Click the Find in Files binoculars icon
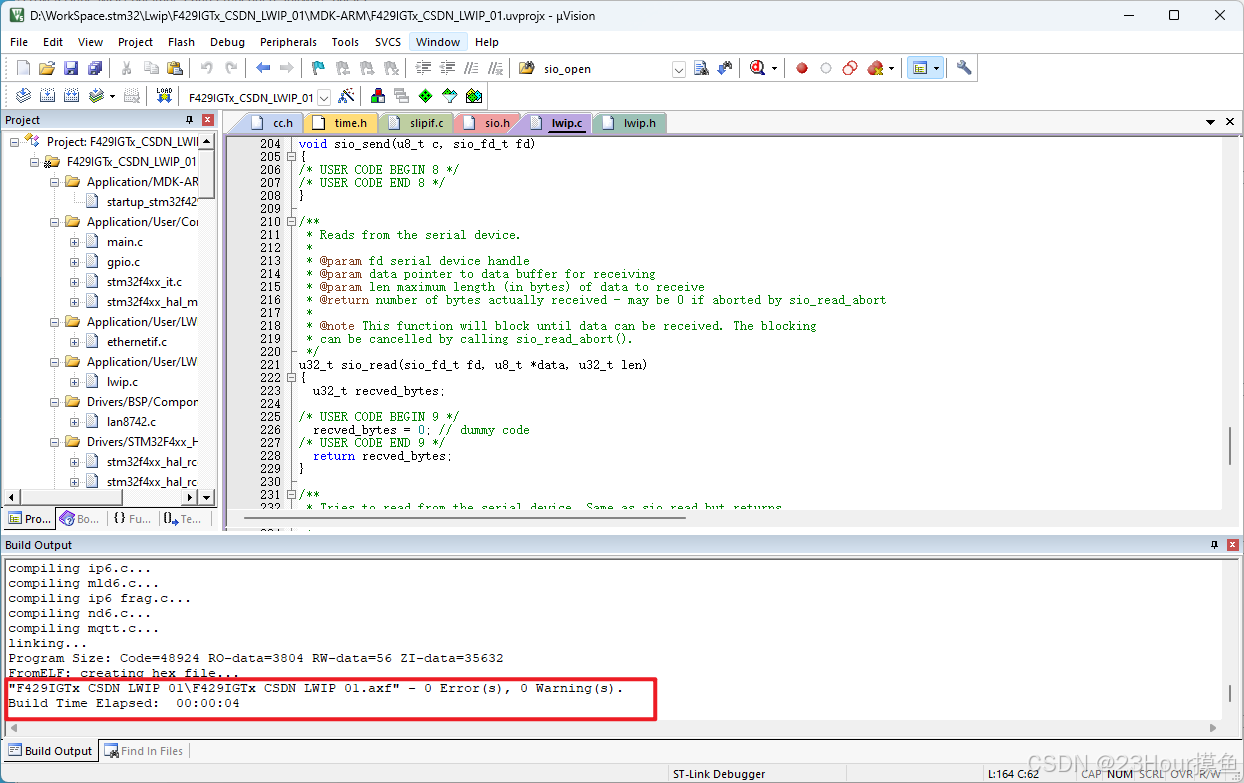Viewport: 1244px width, 783px height. coord(701,67)
